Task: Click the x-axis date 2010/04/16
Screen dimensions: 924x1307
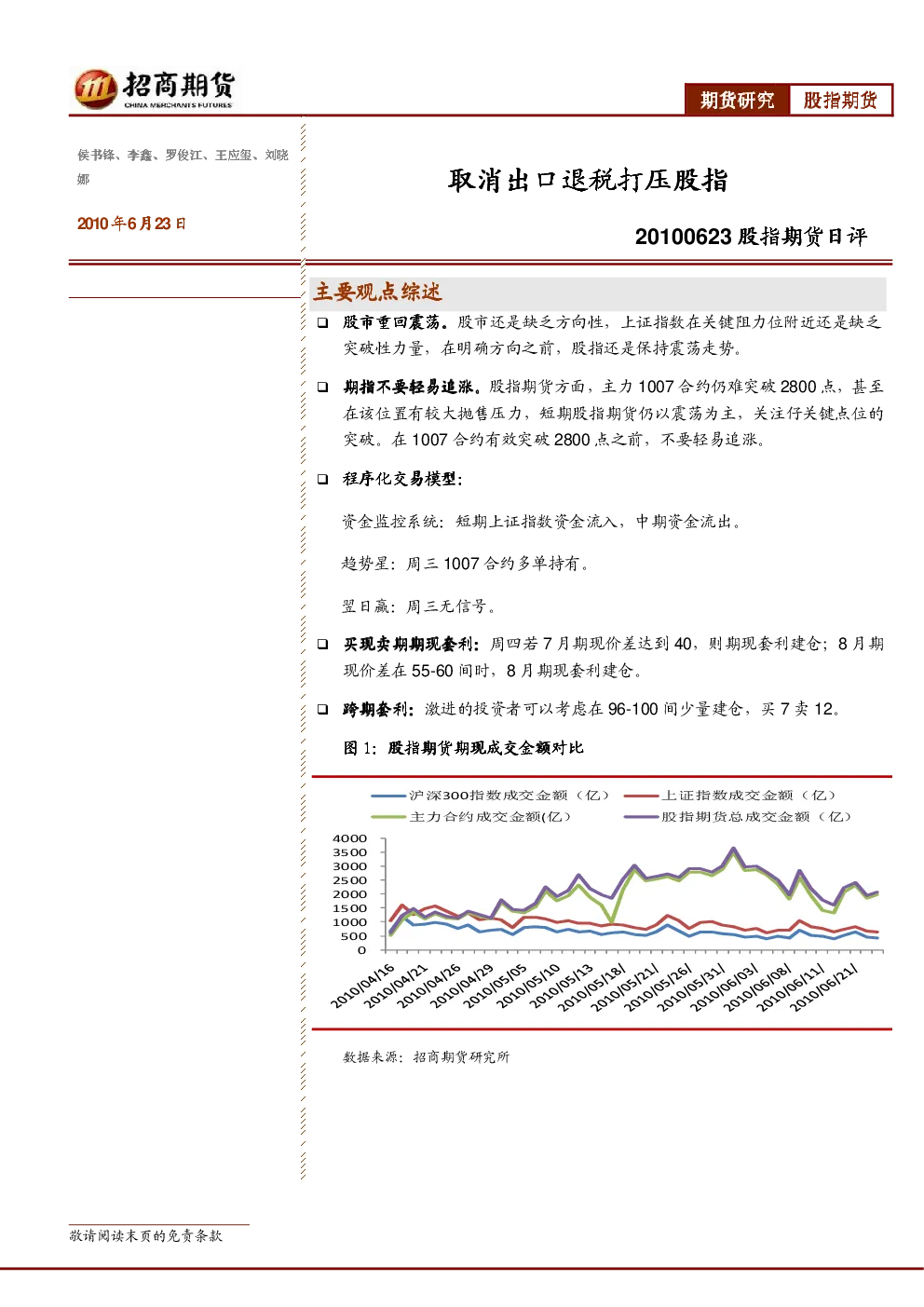Action: pyautogui.click(x=363, y=986)
